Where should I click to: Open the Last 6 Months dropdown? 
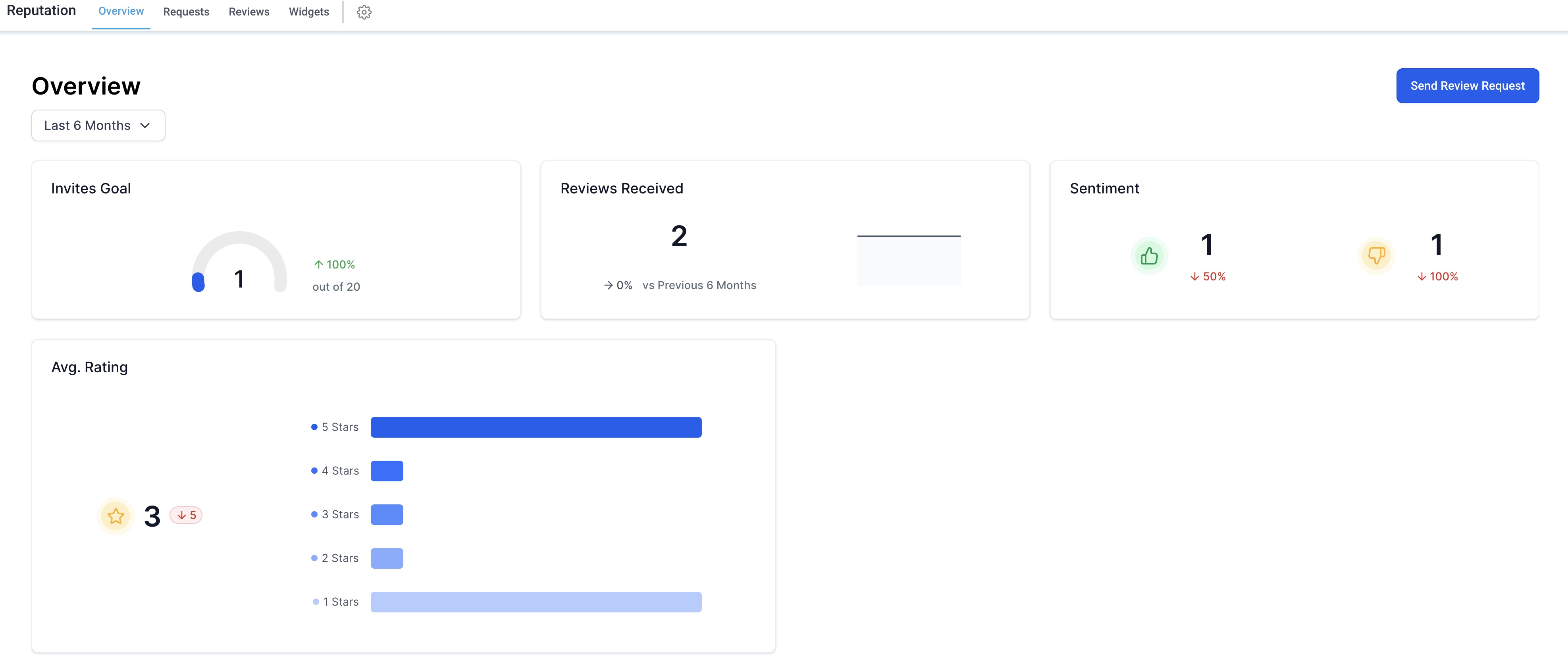(87, 125)
